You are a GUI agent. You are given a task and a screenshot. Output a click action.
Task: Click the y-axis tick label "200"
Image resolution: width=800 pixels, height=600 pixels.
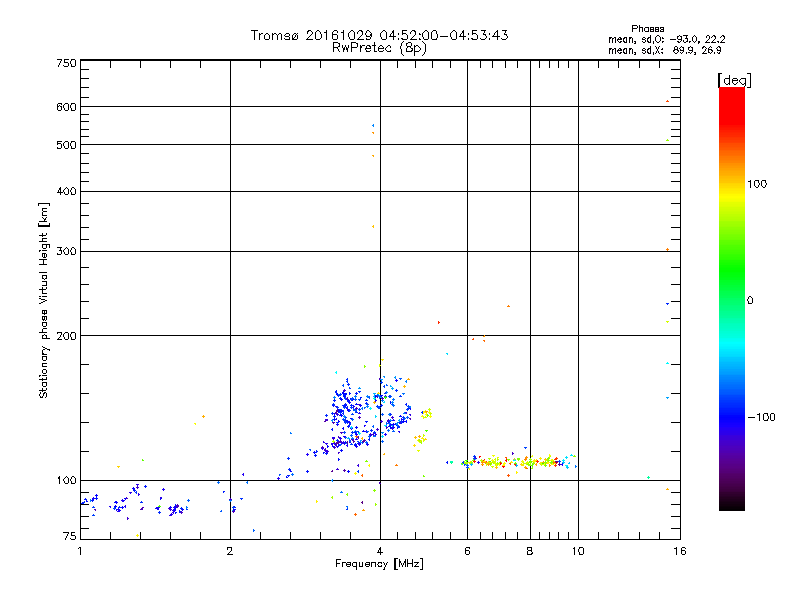point(66,336)
